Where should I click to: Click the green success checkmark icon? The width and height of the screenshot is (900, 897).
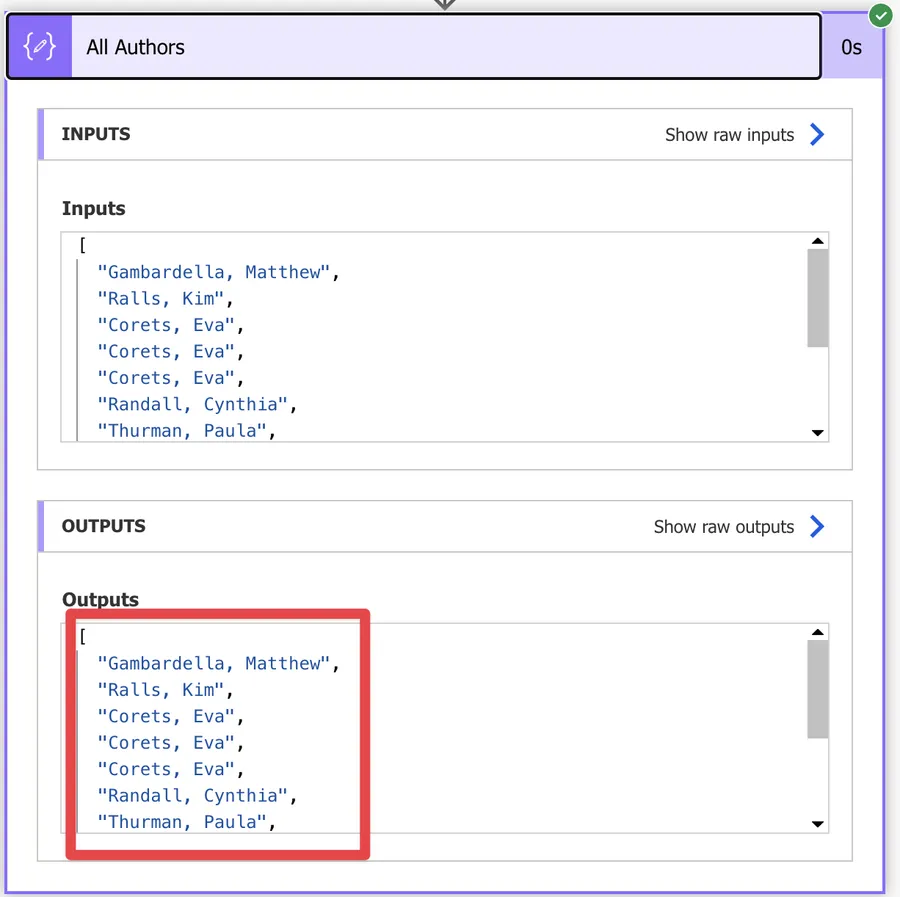tap(881, 15)
